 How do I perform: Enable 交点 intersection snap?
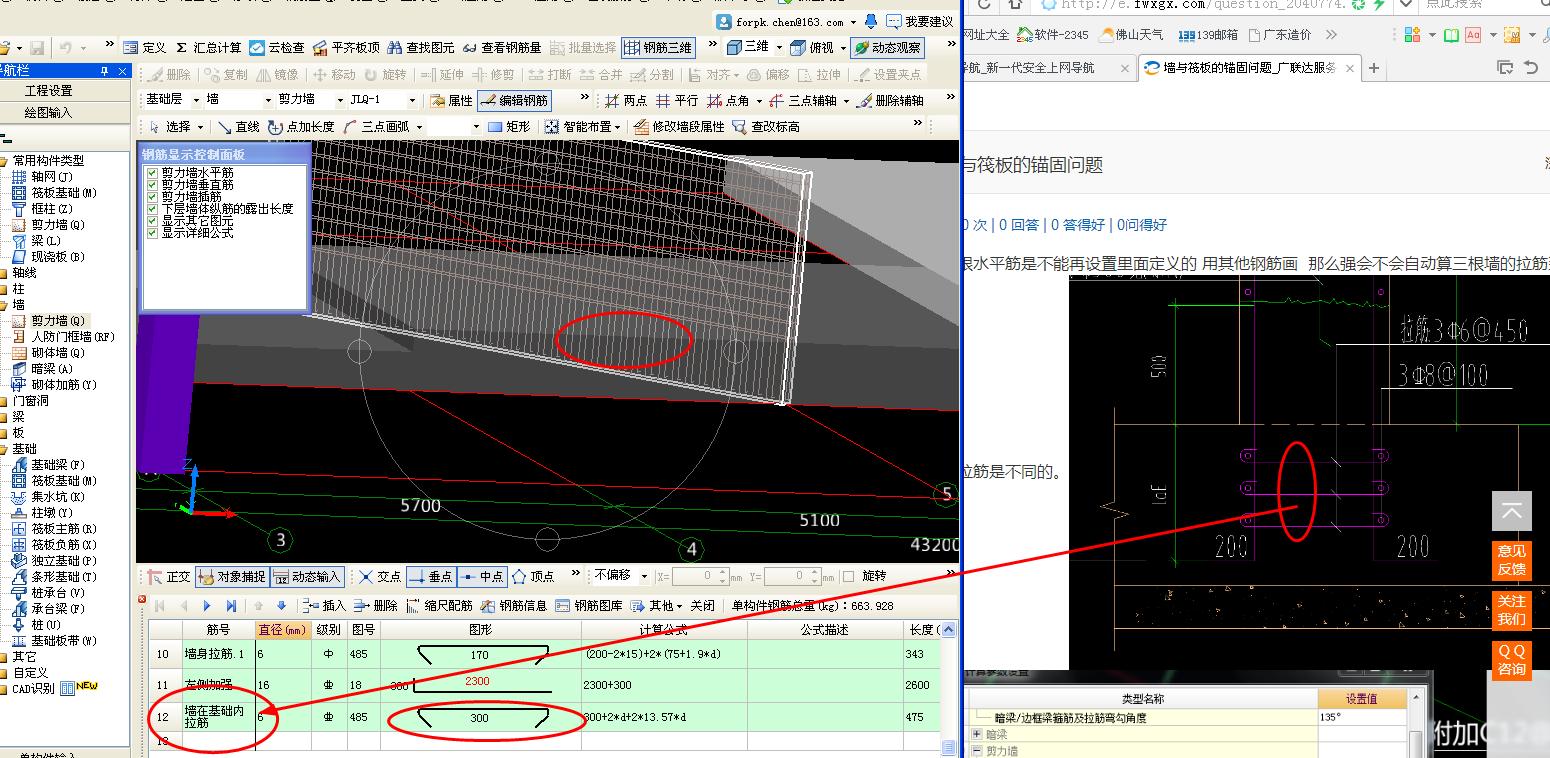point(380,577)
